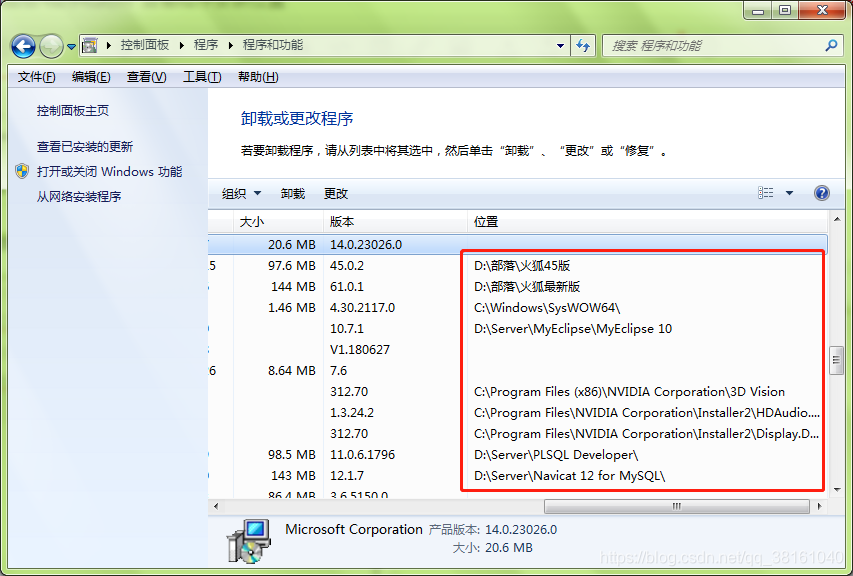853x576 pixels.
Task: Open 查看已安装的更新 link
Action: (x=85, y=147)
